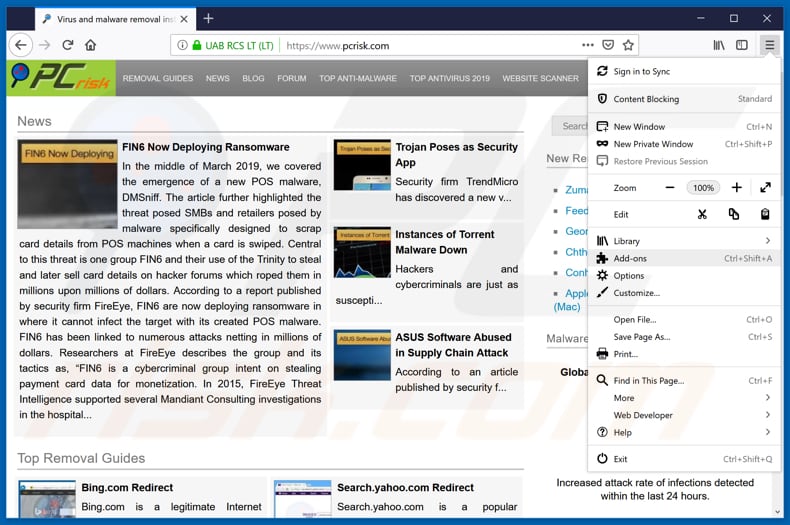This screenshot has width=790, height=525.
Task: Open a New Private Window
Action: 684,144
